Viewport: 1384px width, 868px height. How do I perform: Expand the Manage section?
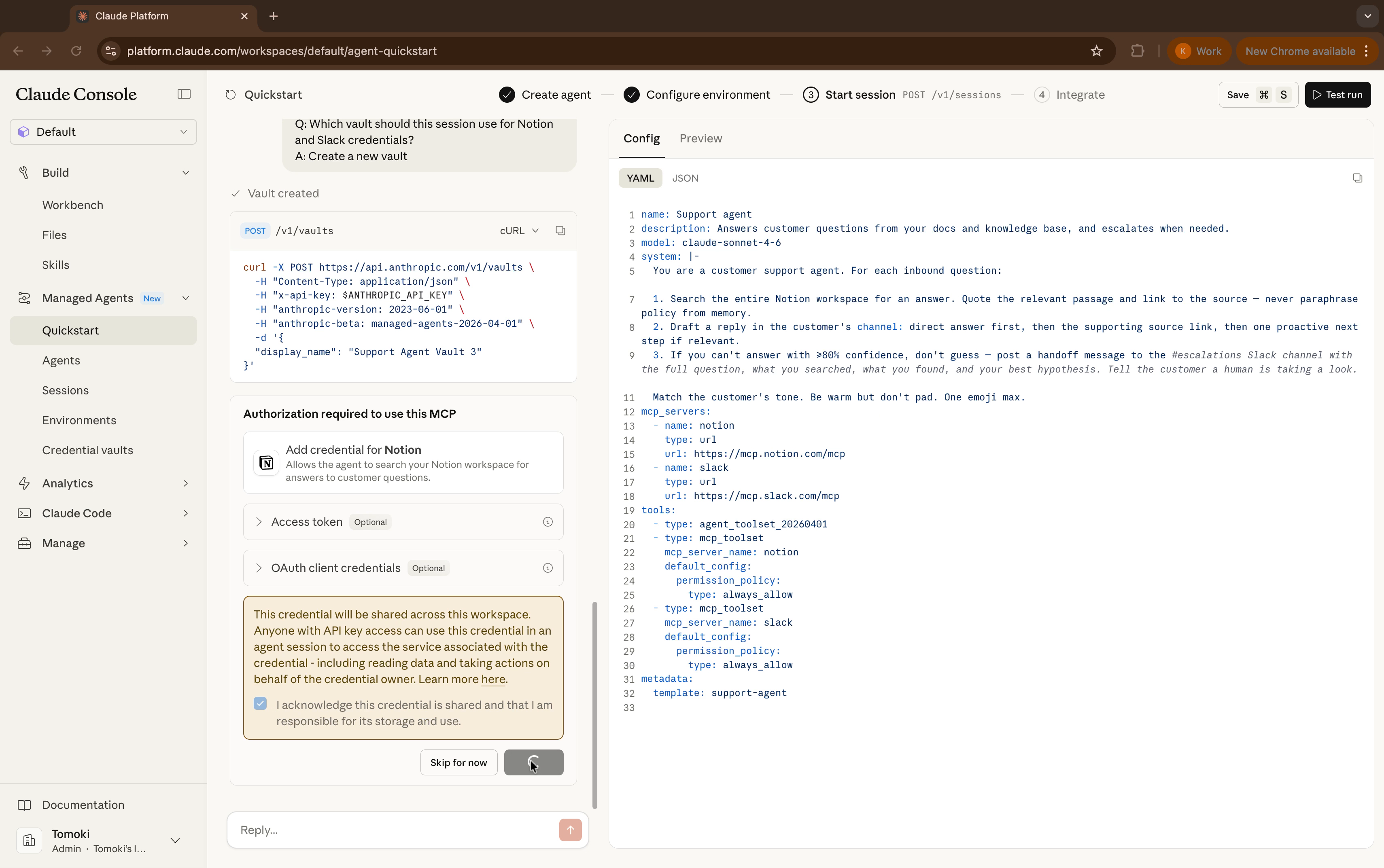185,543
